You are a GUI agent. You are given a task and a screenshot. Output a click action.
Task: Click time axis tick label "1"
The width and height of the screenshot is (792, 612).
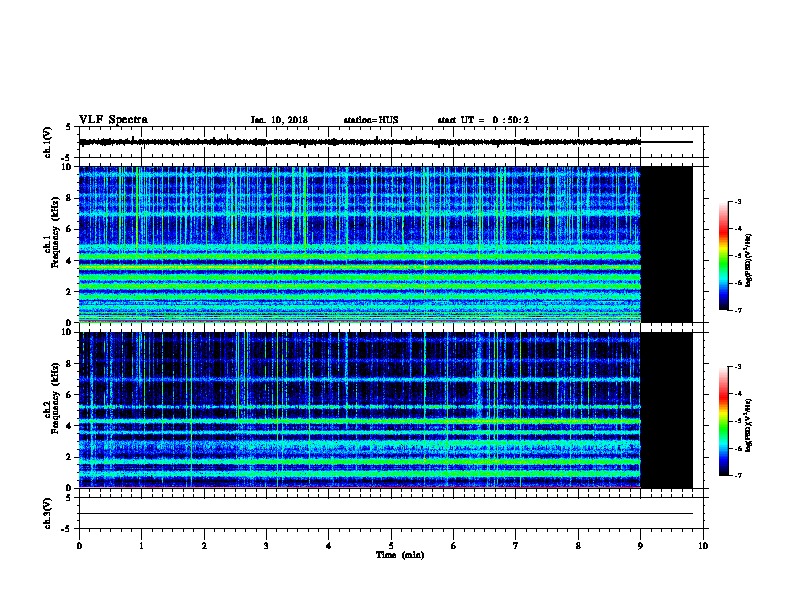click(x=141, y=545)
